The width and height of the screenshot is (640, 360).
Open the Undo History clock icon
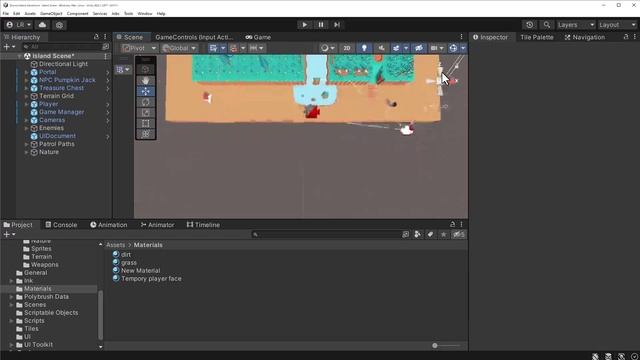[529, 25]
